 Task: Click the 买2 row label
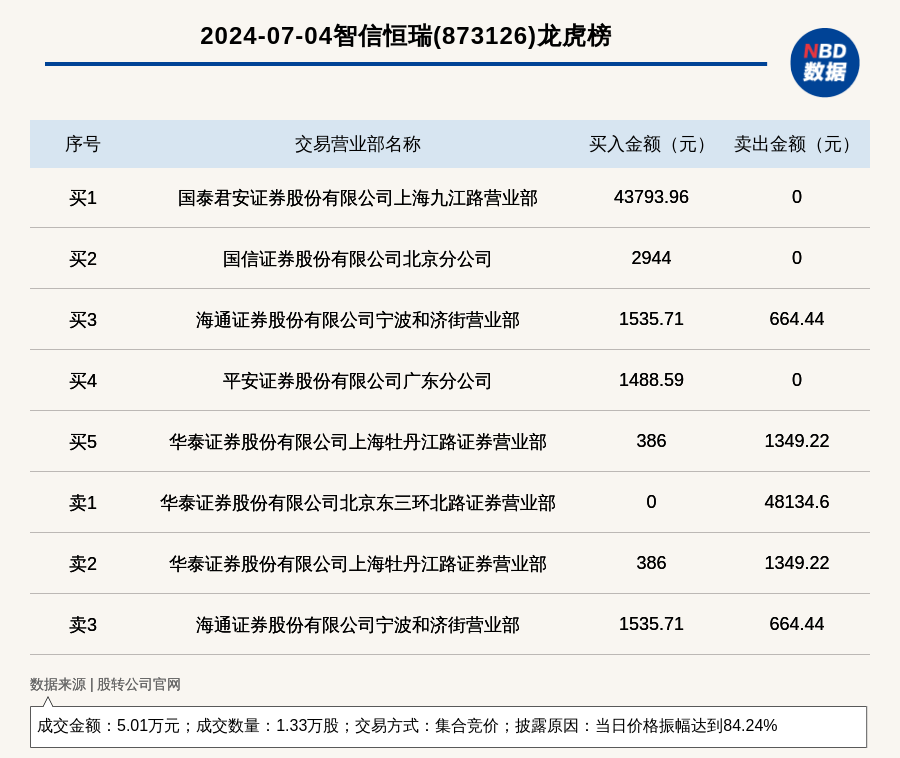[x=83, y=259]
